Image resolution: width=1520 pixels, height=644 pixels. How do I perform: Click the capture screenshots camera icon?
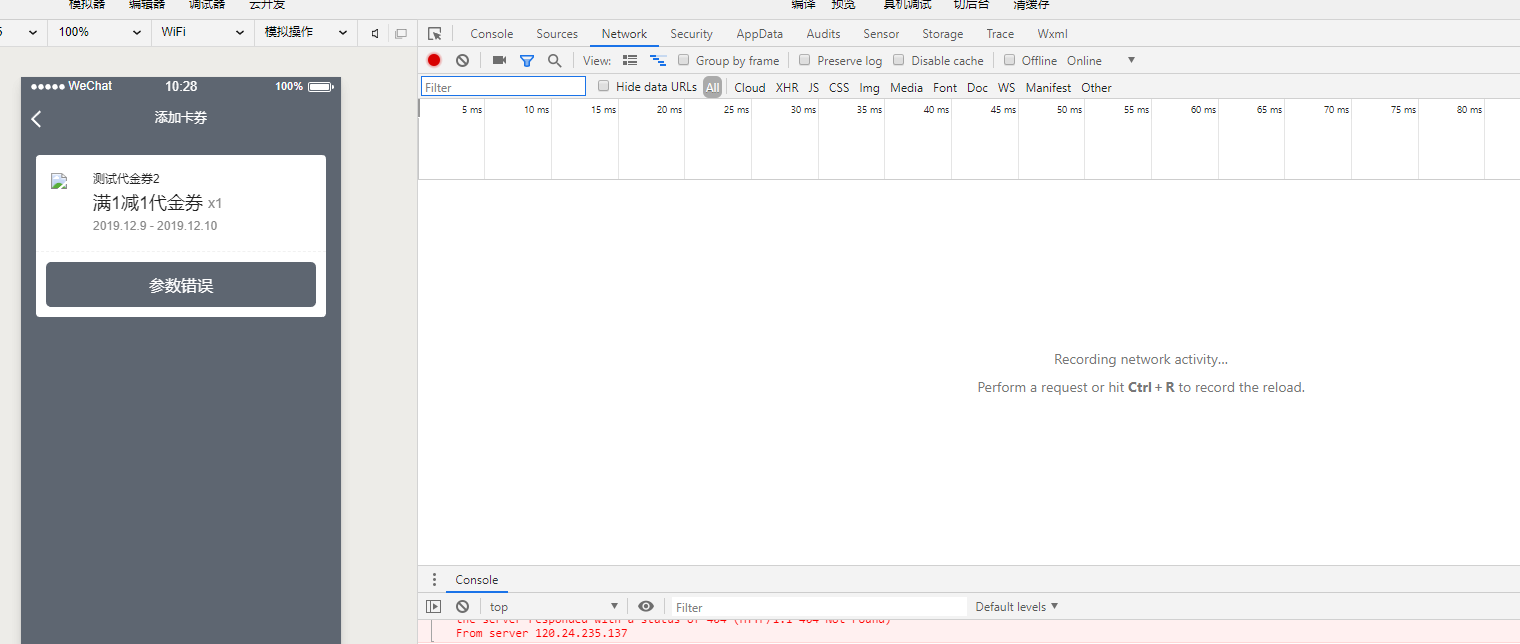(499, 60)
